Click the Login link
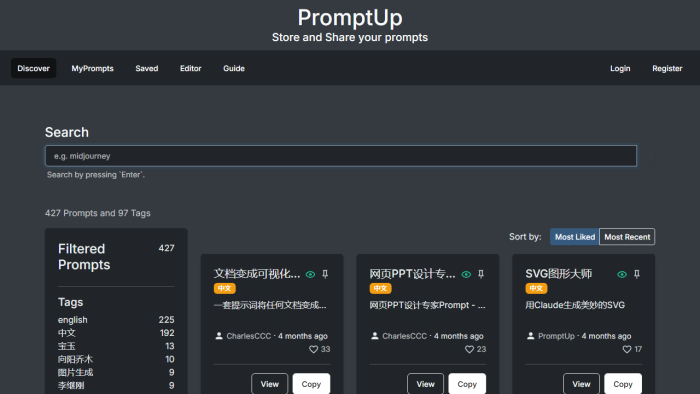The height and width of the screenshot is (394, 700). (620, 68)
